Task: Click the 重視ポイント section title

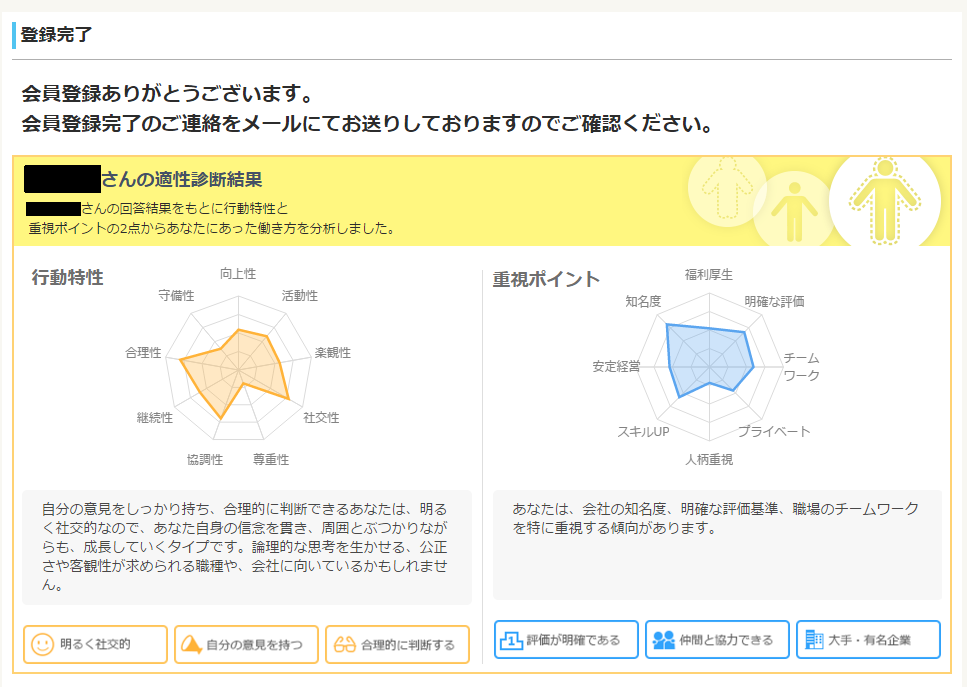Action: [546, 279]
